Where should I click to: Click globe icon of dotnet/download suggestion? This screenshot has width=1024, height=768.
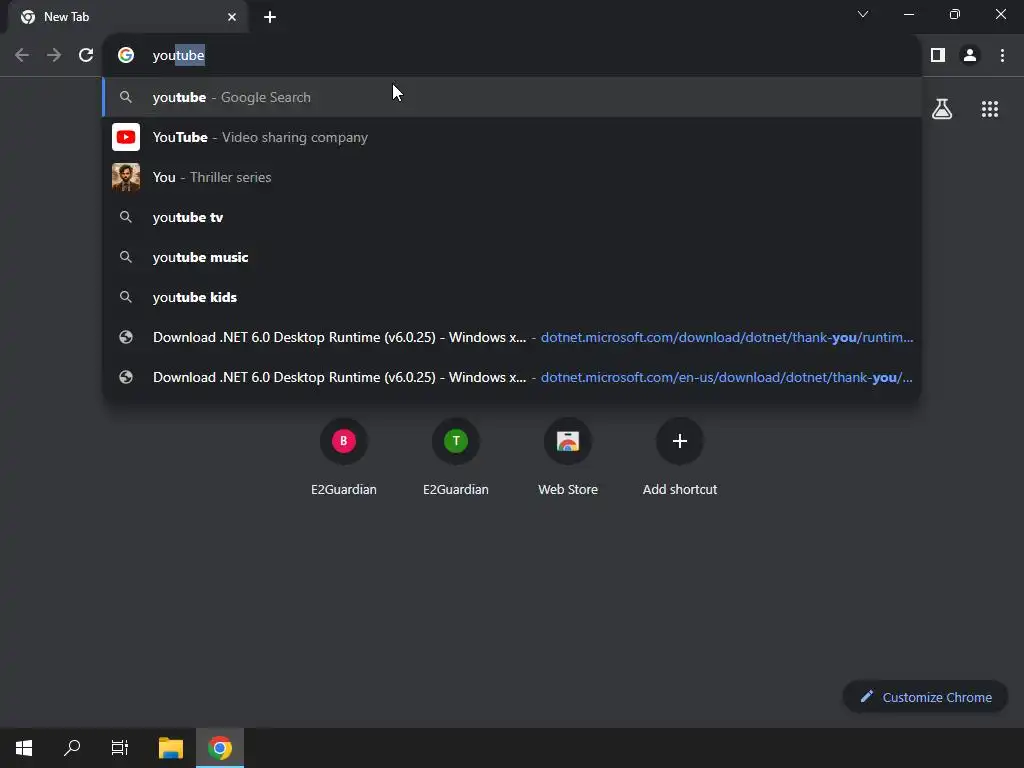(x=126, y=337)
